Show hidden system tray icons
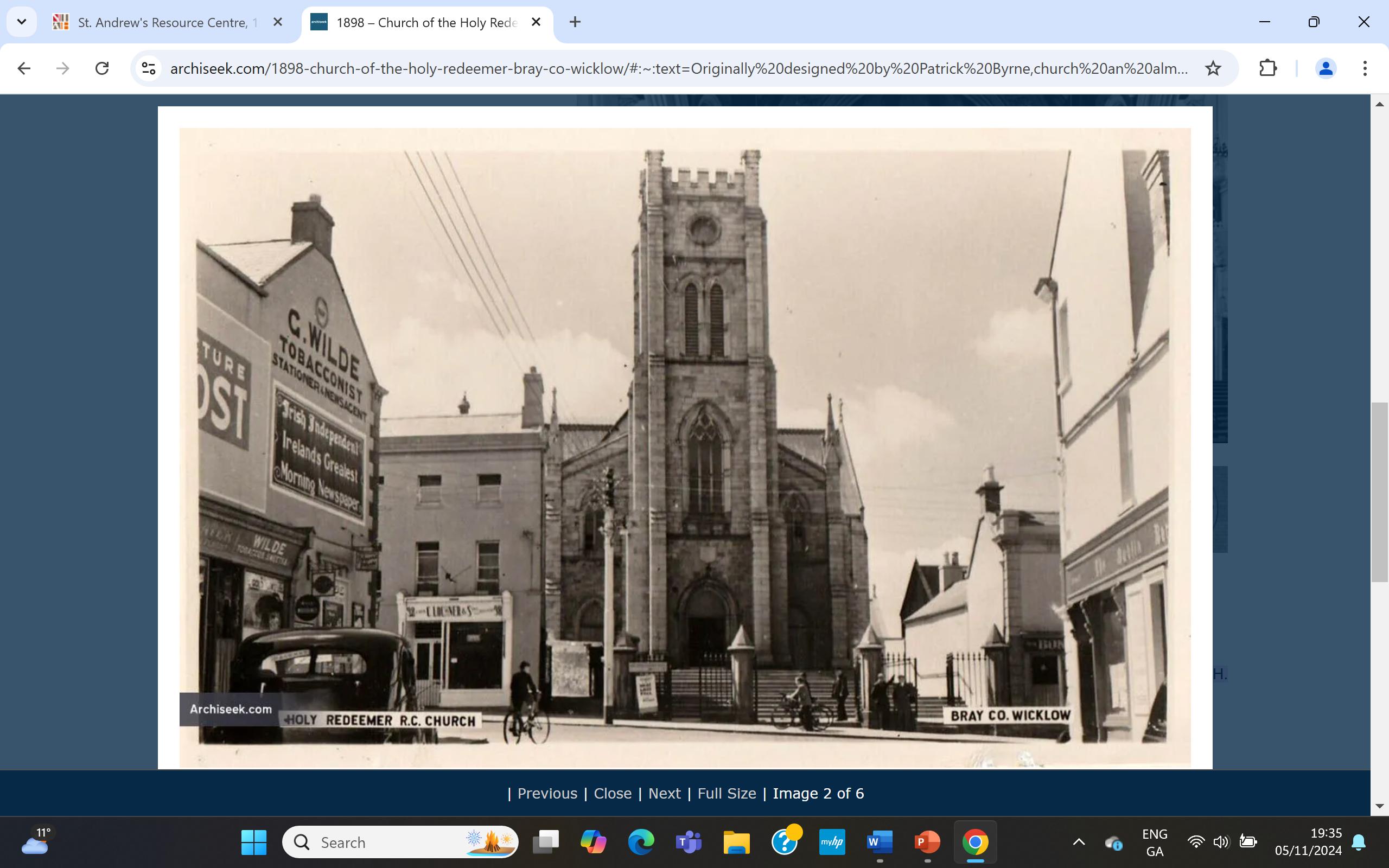The height and width of the screenshot is (868, 1389). click(x=1079, y=842)
